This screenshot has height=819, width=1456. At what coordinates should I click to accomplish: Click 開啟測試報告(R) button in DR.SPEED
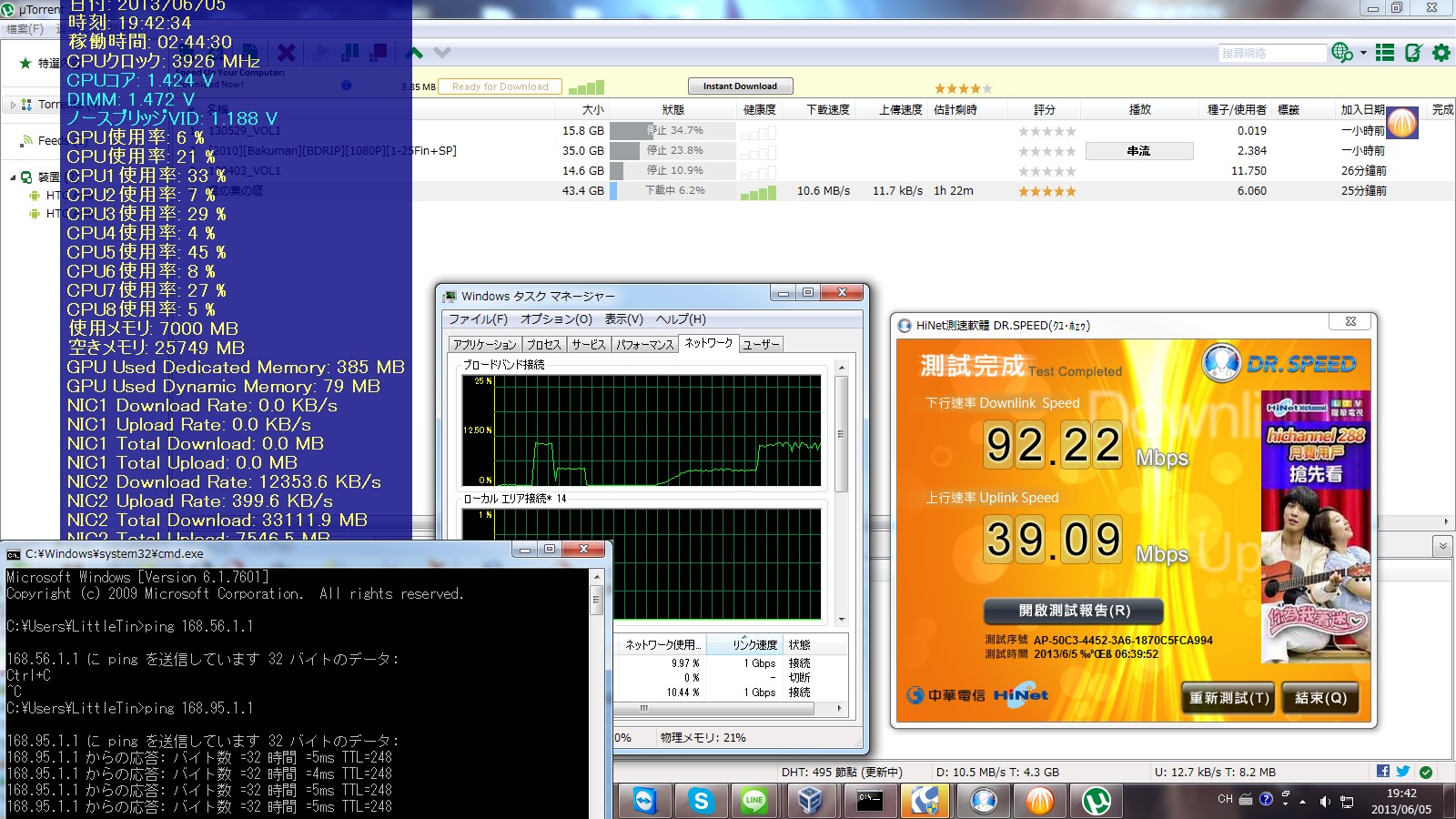[1074, 611]
